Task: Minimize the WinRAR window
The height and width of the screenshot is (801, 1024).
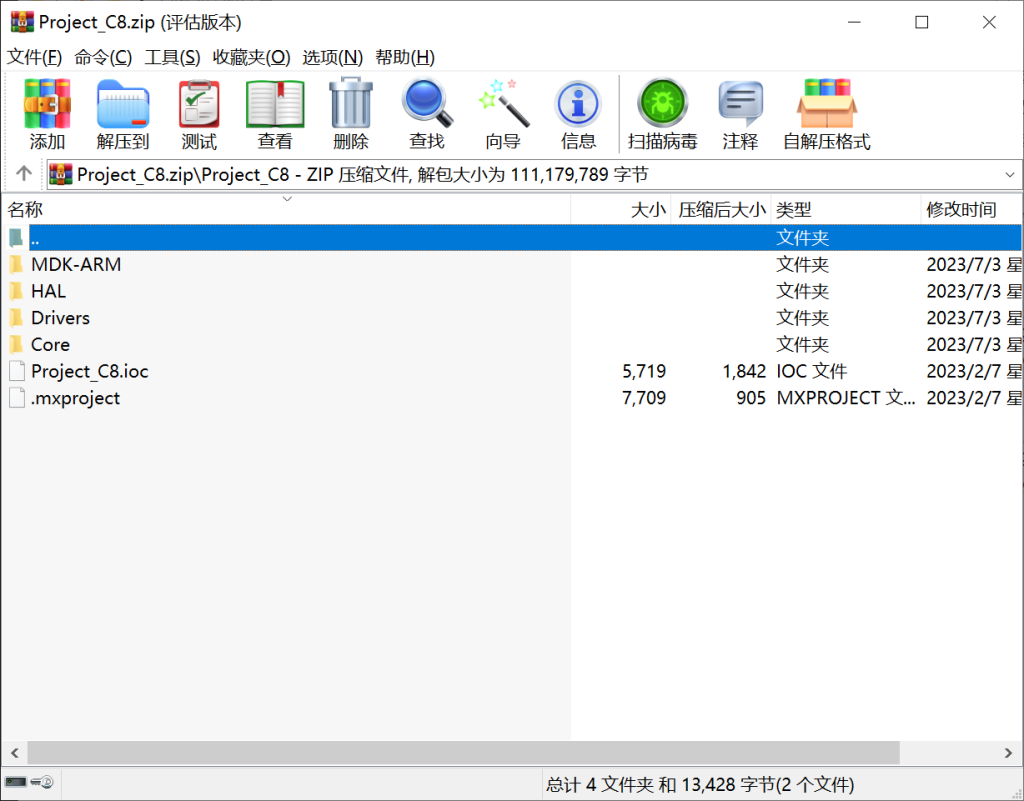Action: point(854,22)
